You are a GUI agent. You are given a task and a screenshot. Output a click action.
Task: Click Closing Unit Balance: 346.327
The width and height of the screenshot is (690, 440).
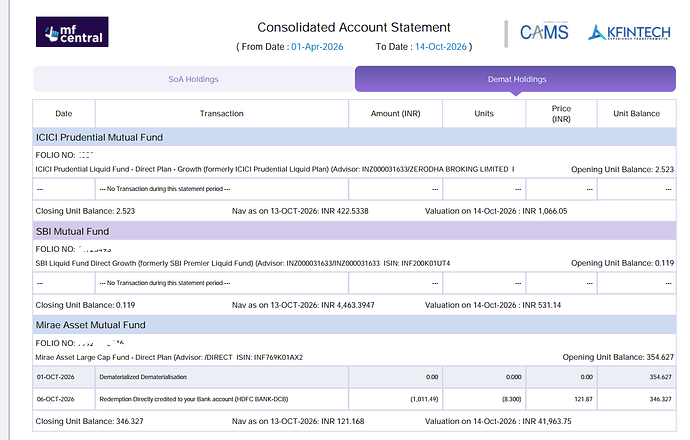click(x=89, y=421)
